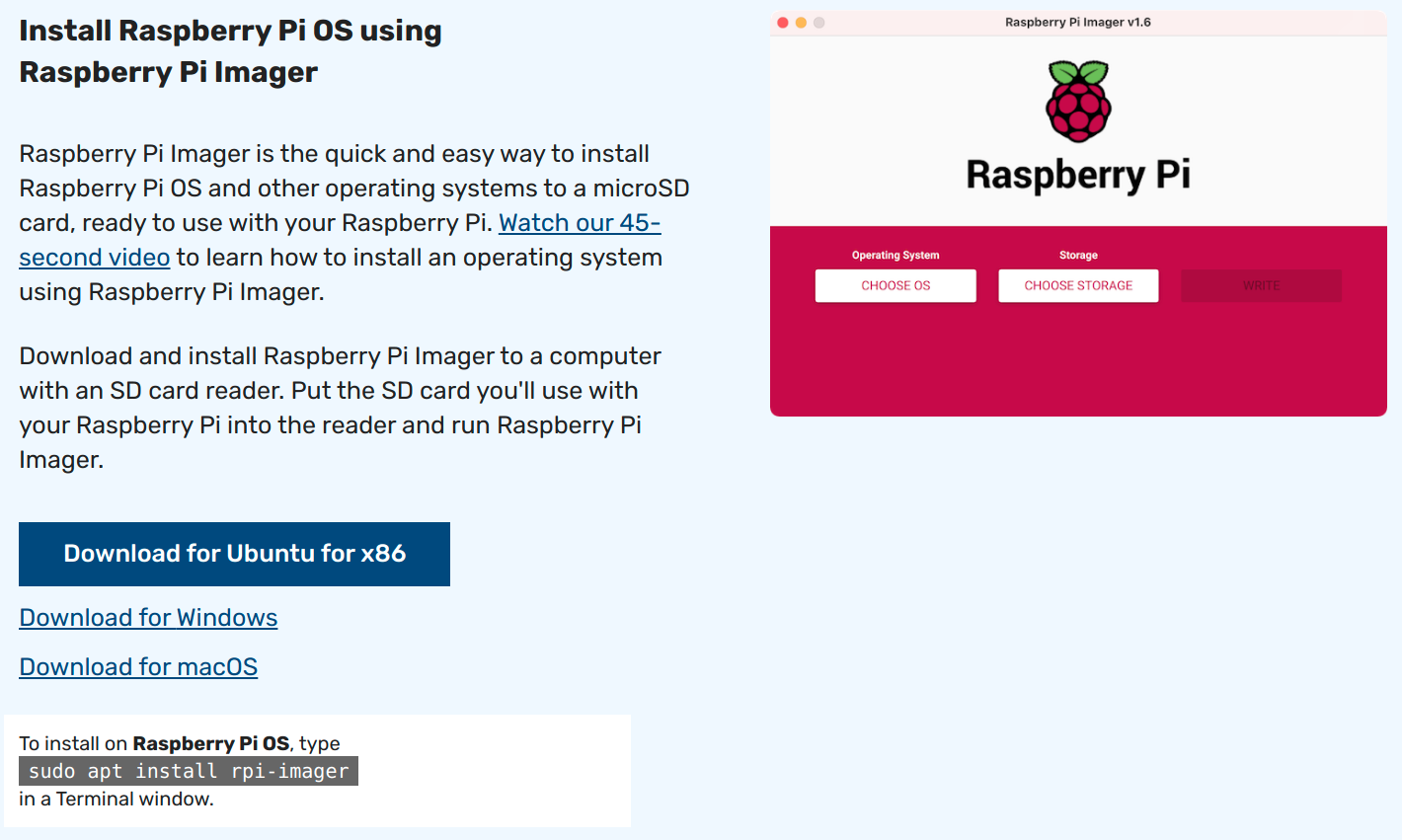This screenshot has width=1402, height=840.
Task: Follow the Watch our 45-second video link
Action: [x=580, y=223]
